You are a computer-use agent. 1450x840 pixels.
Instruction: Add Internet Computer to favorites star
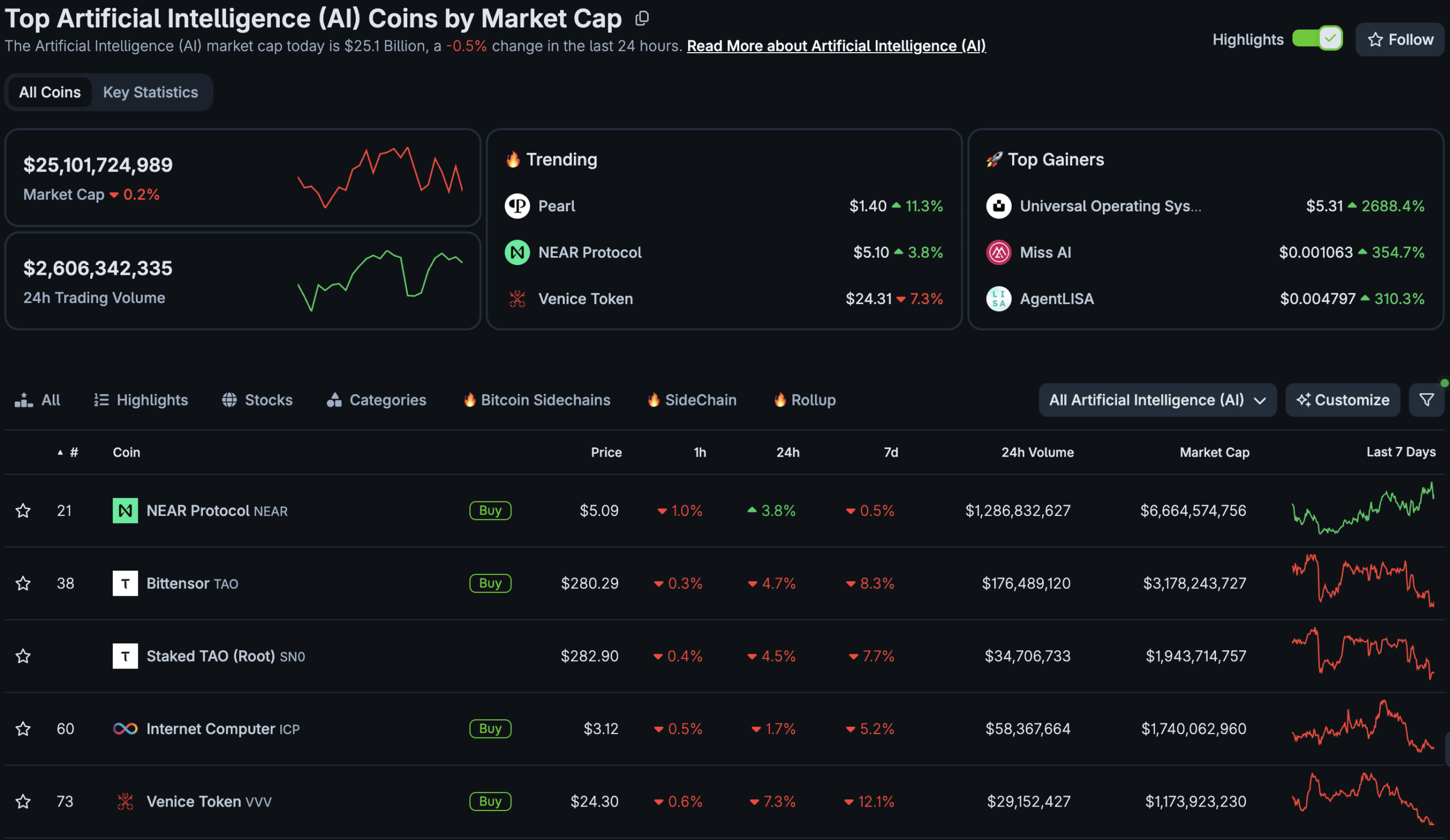[23, 729]
